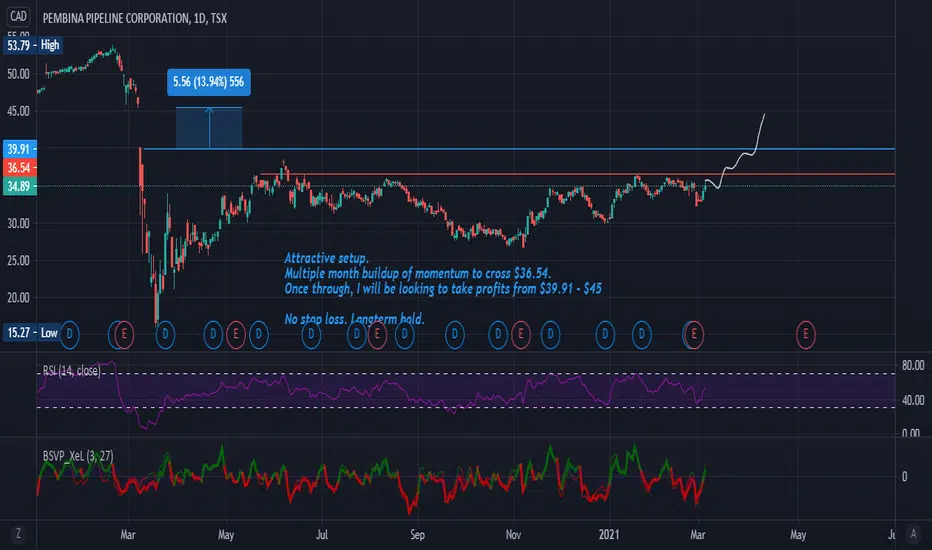Click the 15.27 Low price label
This screenshot has width=932, height=550.
pyautogui.click(x=33, y=332)
